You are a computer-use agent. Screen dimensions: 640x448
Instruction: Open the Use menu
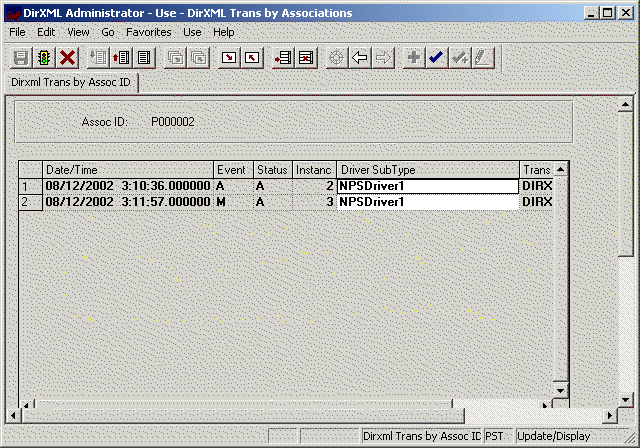192,32
